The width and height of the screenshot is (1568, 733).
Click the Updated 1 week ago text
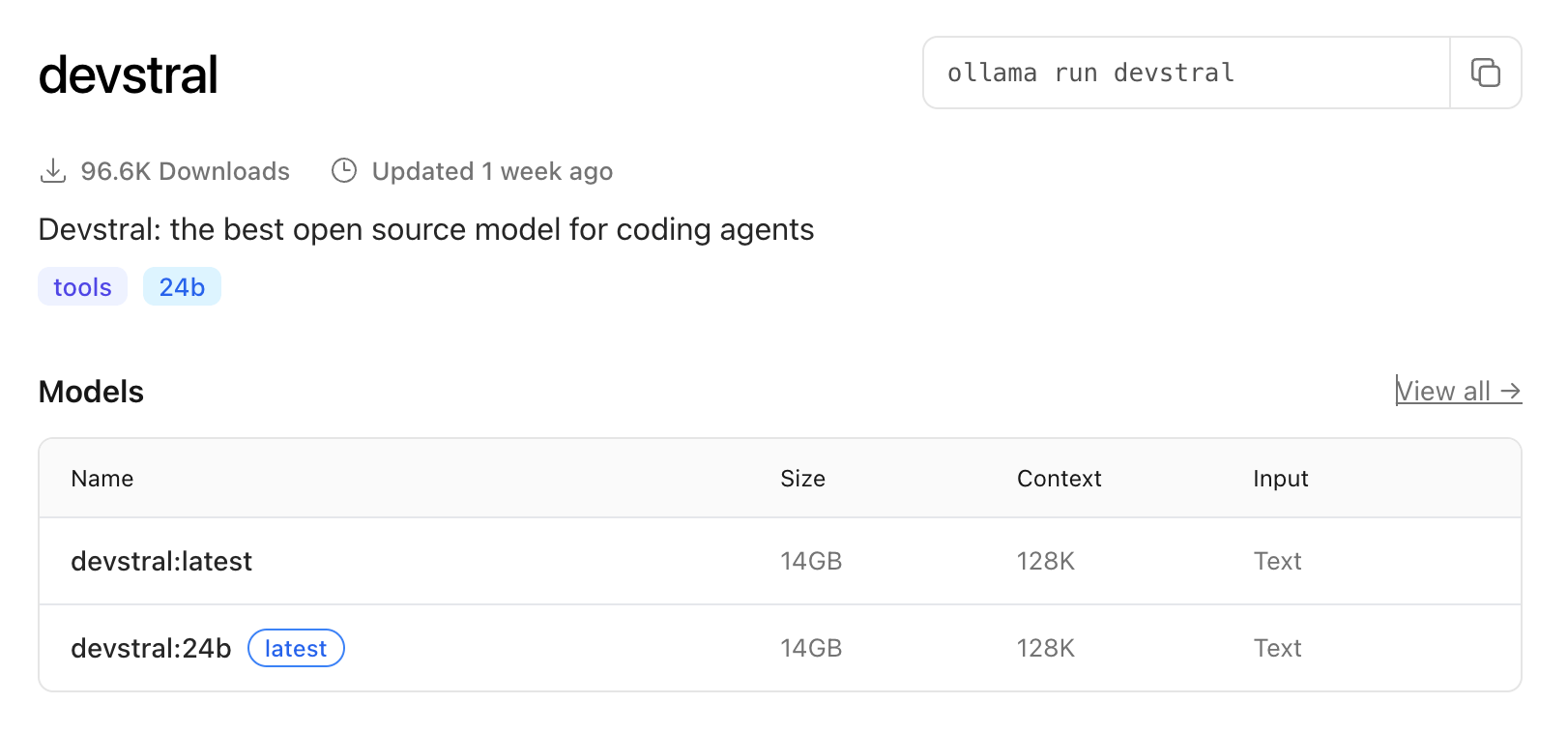pyautogui.click(x=492, y=171)
